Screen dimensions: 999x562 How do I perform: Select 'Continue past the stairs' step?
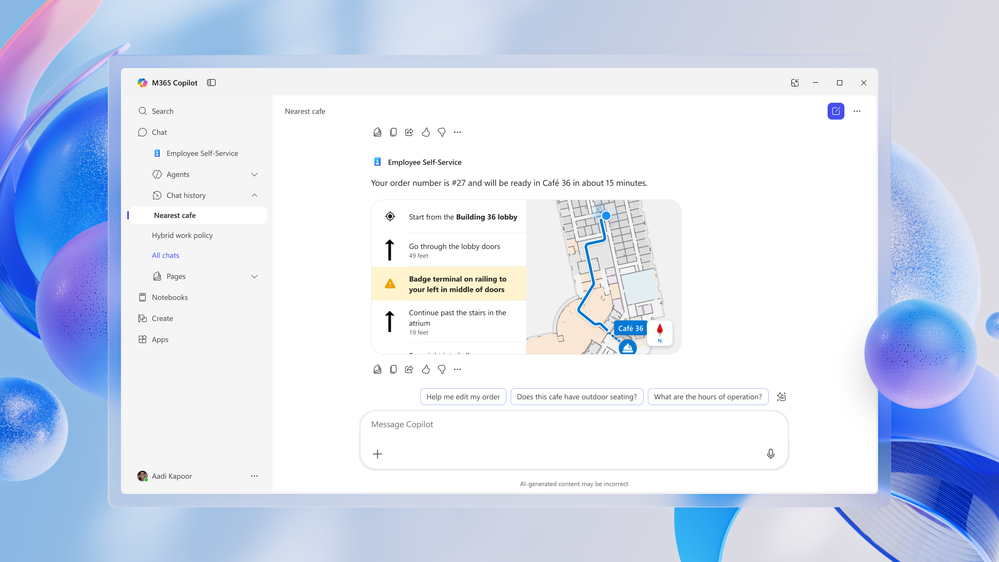point(449,322)
